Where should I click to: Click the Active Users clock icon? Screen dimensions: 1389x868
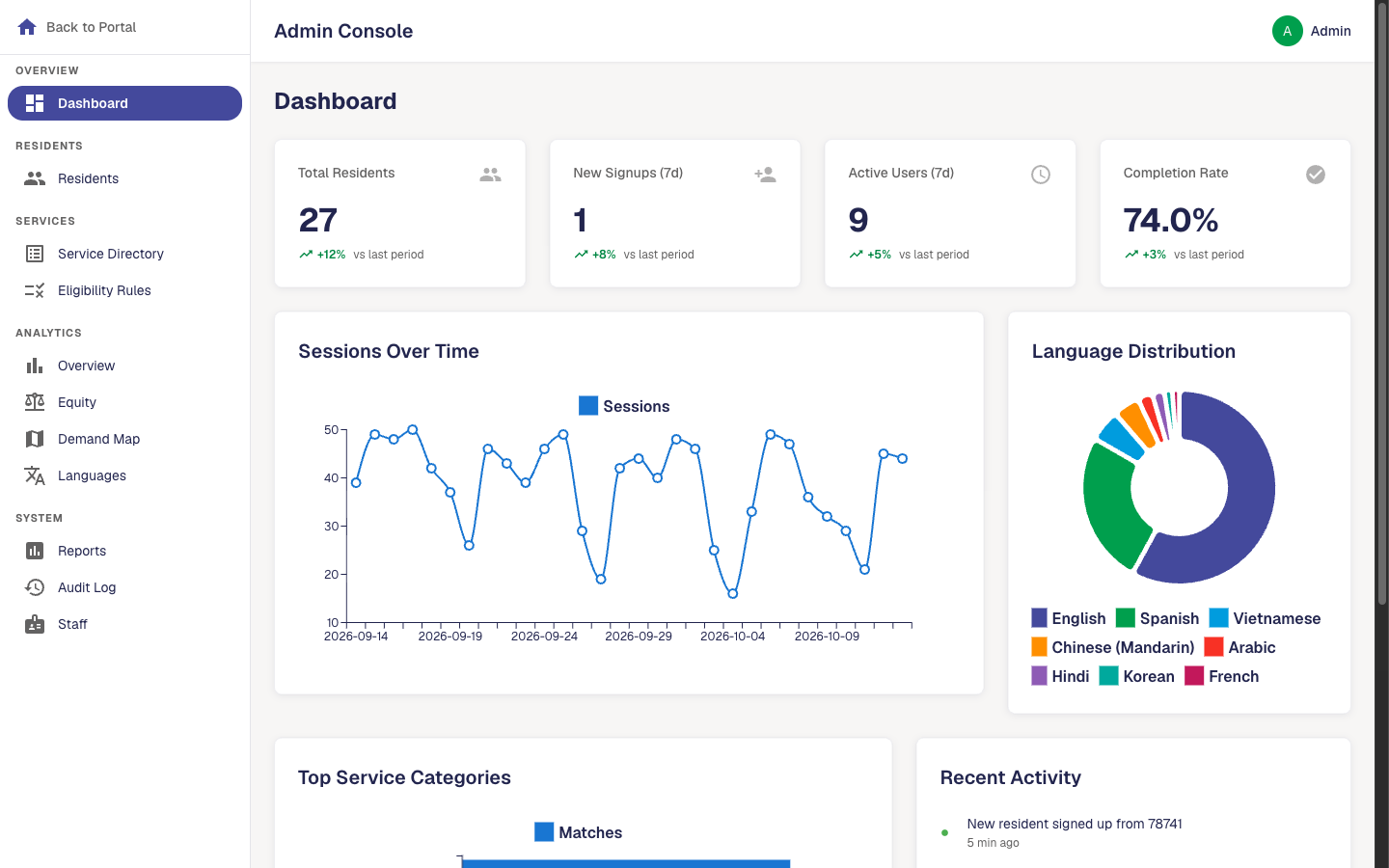click(1041, 175)
